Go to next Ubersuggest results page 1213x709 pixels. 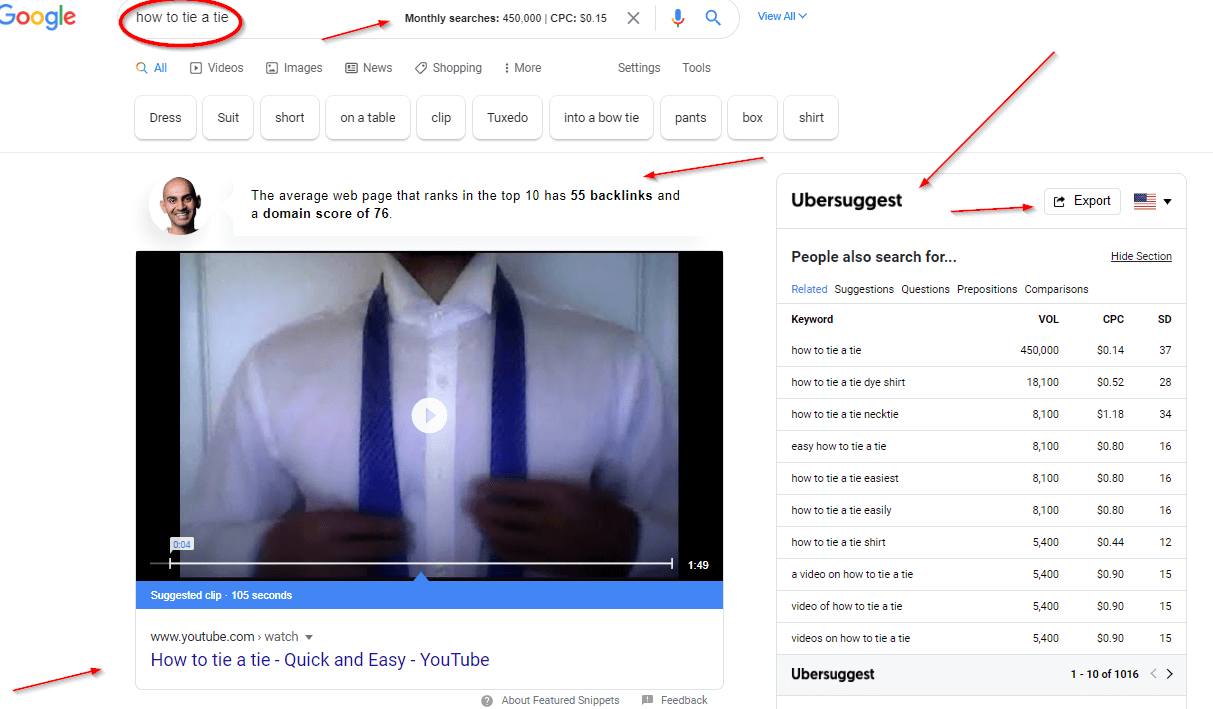pos(1170,674)
